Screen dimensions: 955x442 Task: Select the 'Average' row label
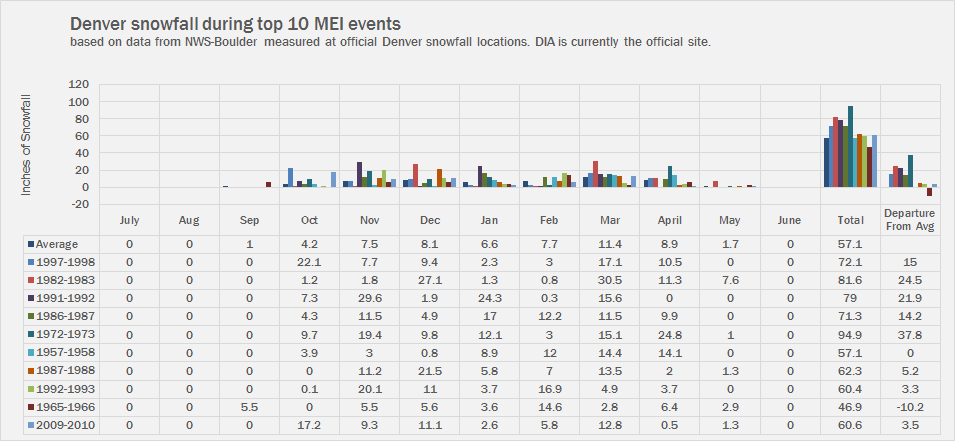tap(57, 244)
